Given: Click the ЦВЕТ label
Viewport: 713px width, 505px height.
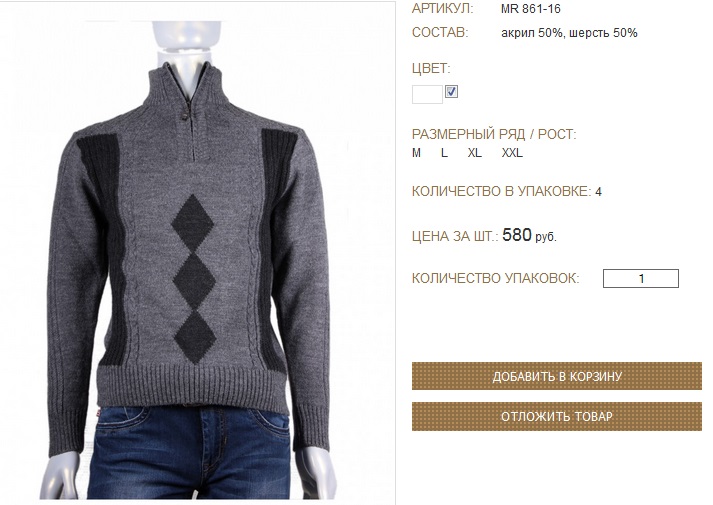Looking at the screenshot, I should pyautogui.click(x=431, y=69).
